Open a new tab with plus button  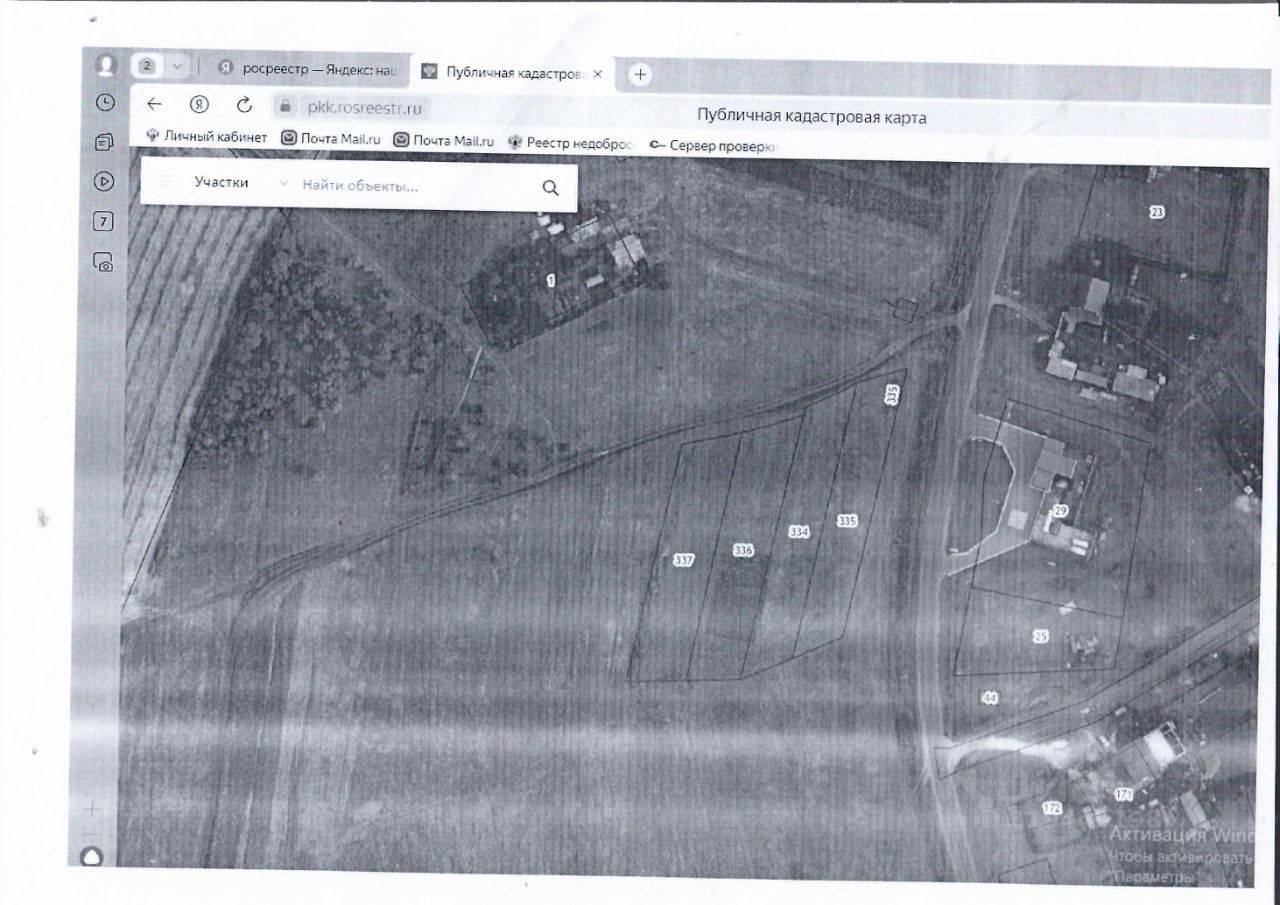(x=640, y=75)
